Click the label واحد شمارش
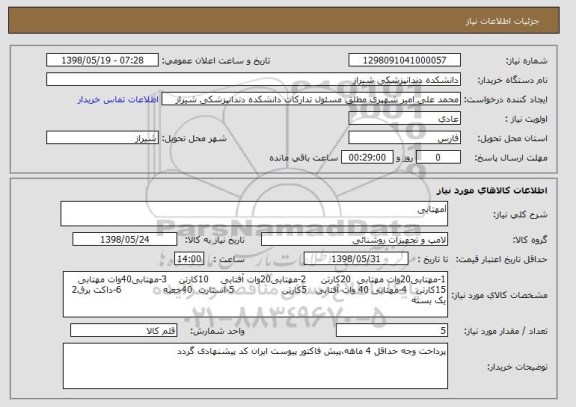The height and width of the screenshot is (407, 576). point(217,331)
